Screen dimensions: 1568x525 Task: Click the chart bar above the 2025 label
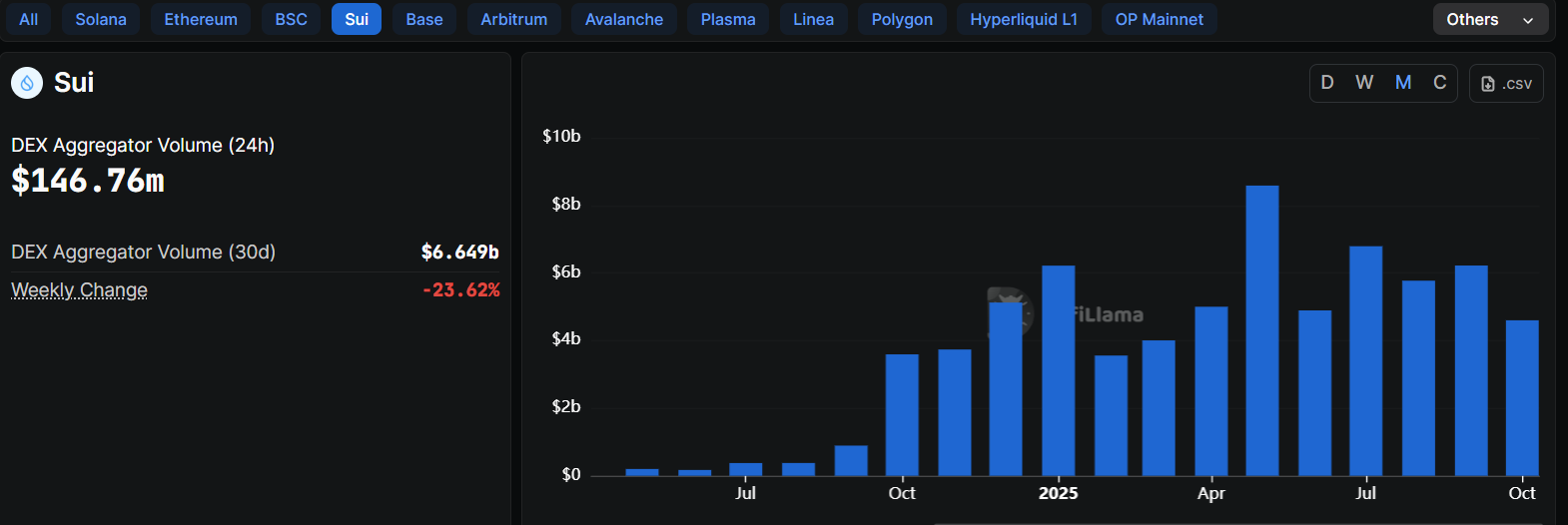point(1059,370)
